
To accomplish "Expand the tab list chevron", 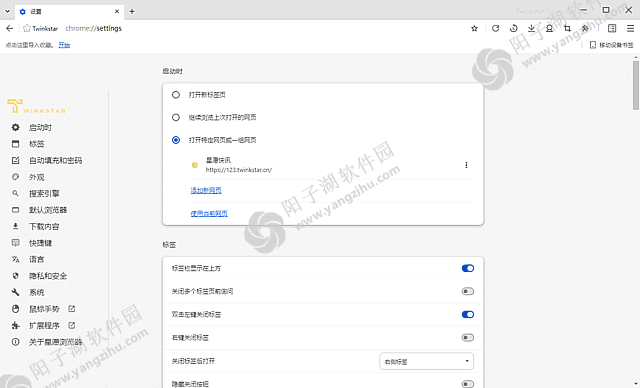I will (x=7, y=11).
